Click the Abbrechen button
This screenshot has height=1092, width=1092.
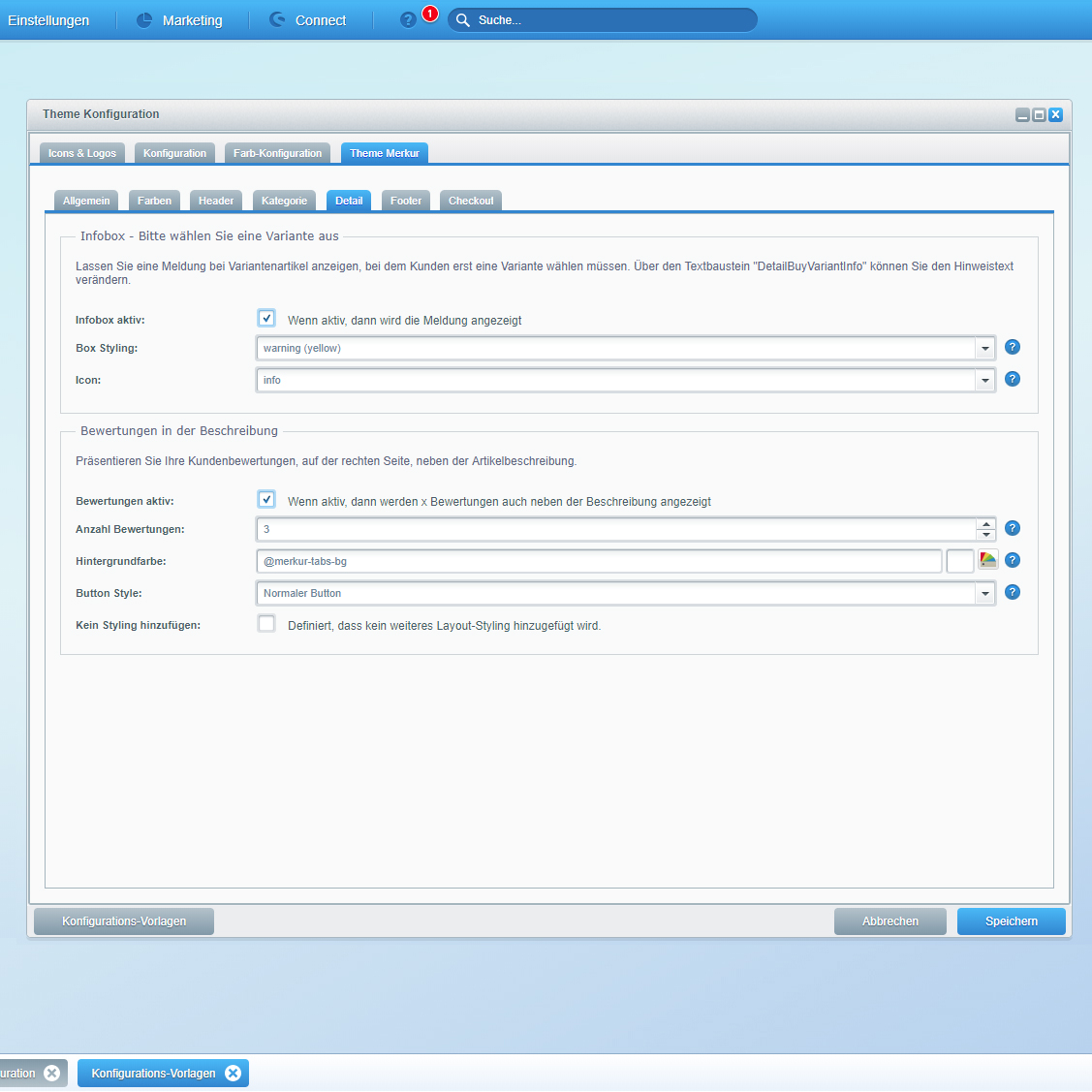tap(889, 921)
